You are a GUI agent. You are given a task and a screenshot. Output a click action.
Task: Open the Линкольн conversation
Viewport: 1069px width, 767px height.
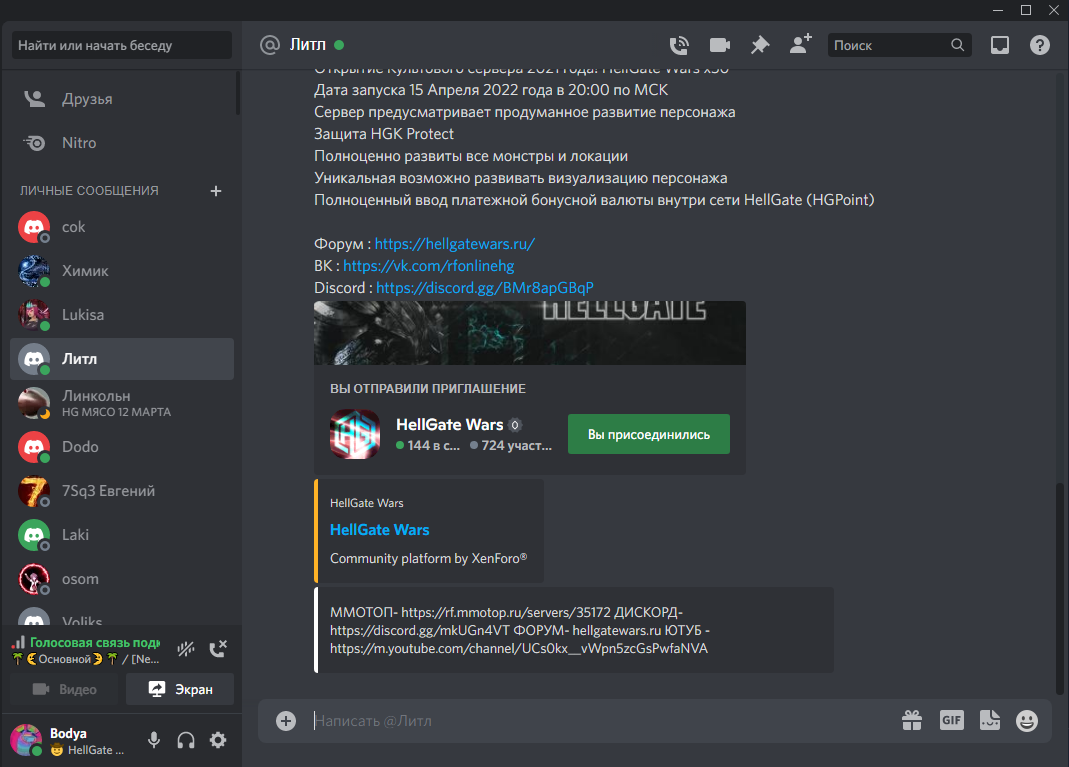122,403
